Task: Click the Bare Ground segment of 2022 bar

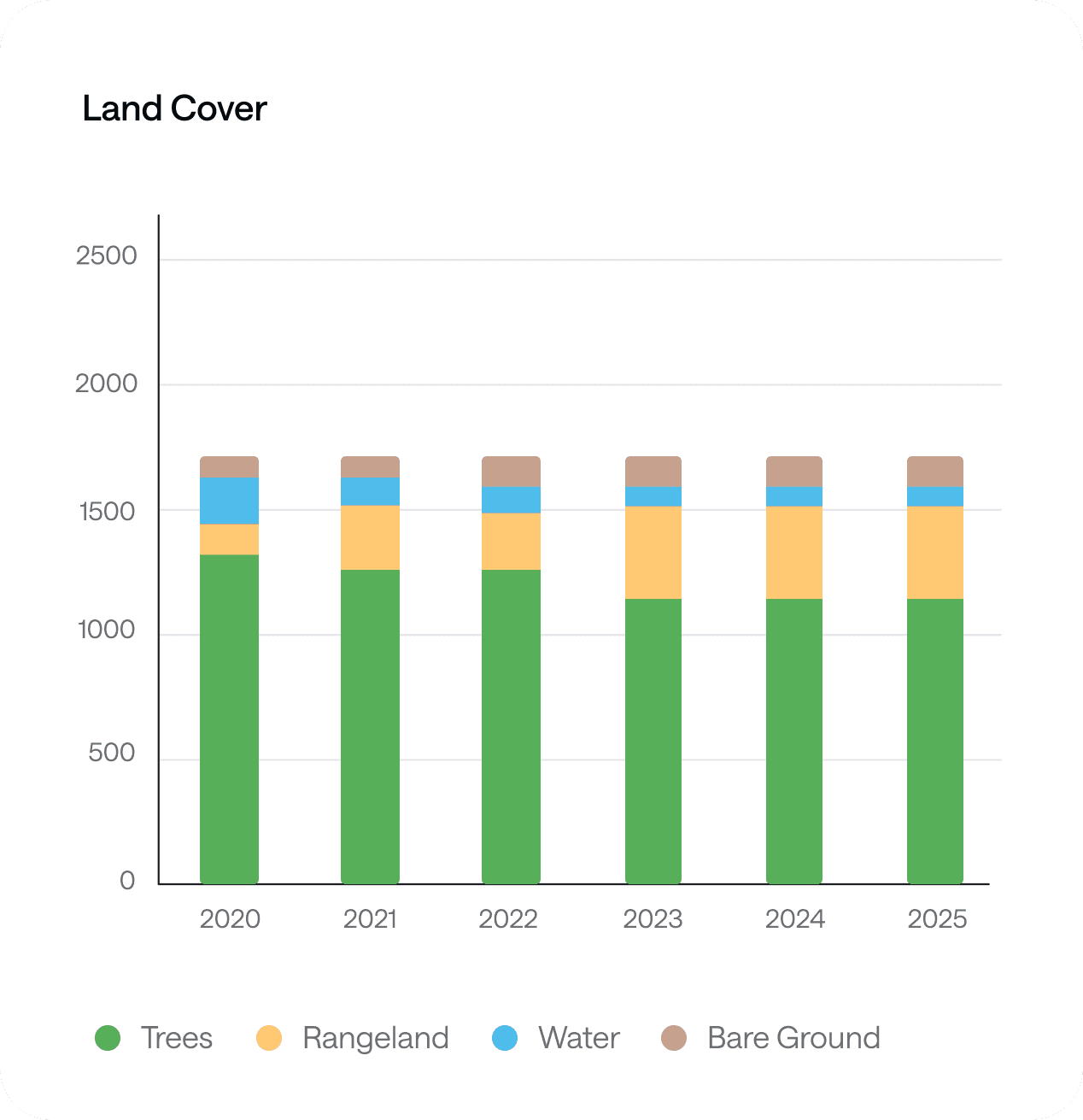Action: tap(511, 472)
